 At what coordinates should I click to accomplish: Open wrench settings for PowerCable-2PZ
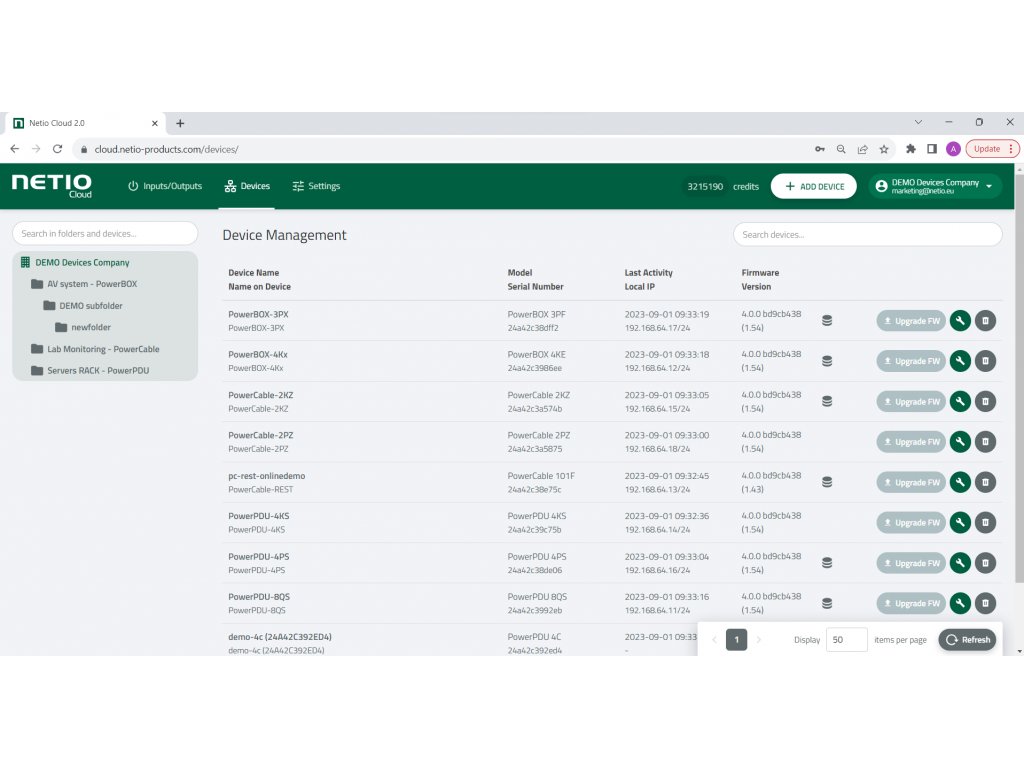pyautogui.click(x=960, y=442)
